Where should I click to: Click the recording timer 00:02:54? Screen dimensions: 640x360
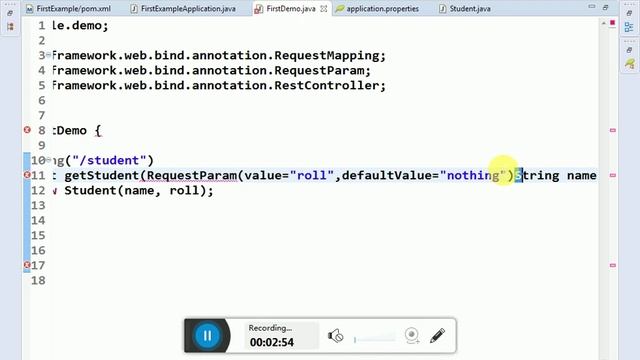(271, 342)
